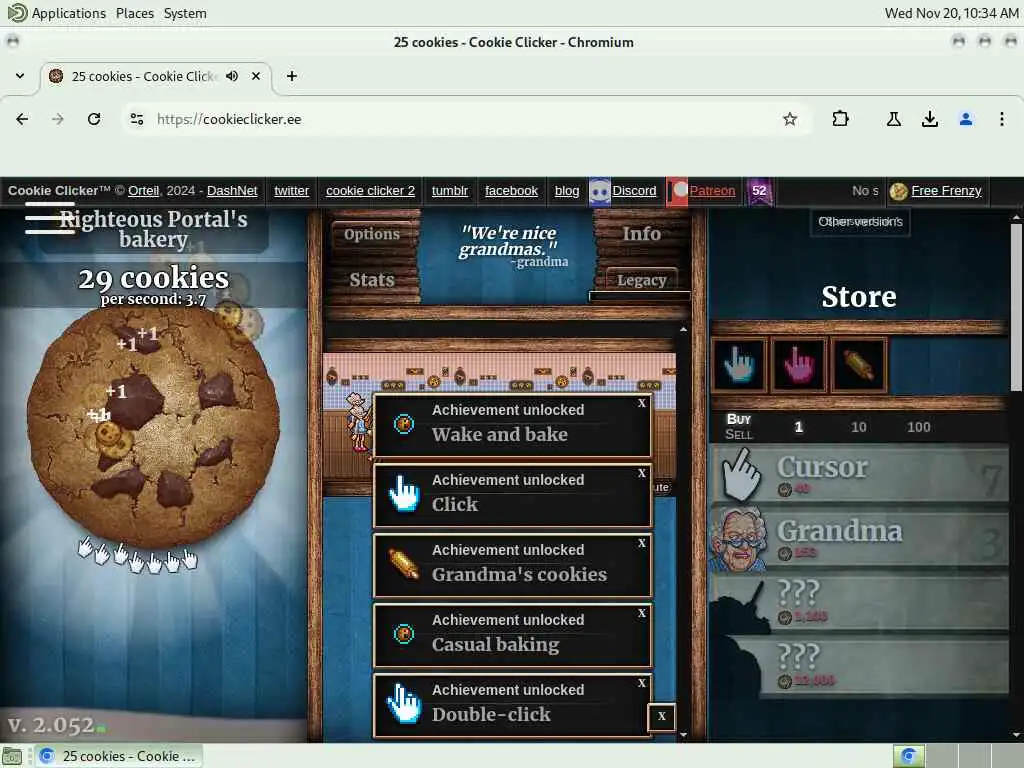Click the Wake and bake achievement icon
1024x768 pixels.
404,424
